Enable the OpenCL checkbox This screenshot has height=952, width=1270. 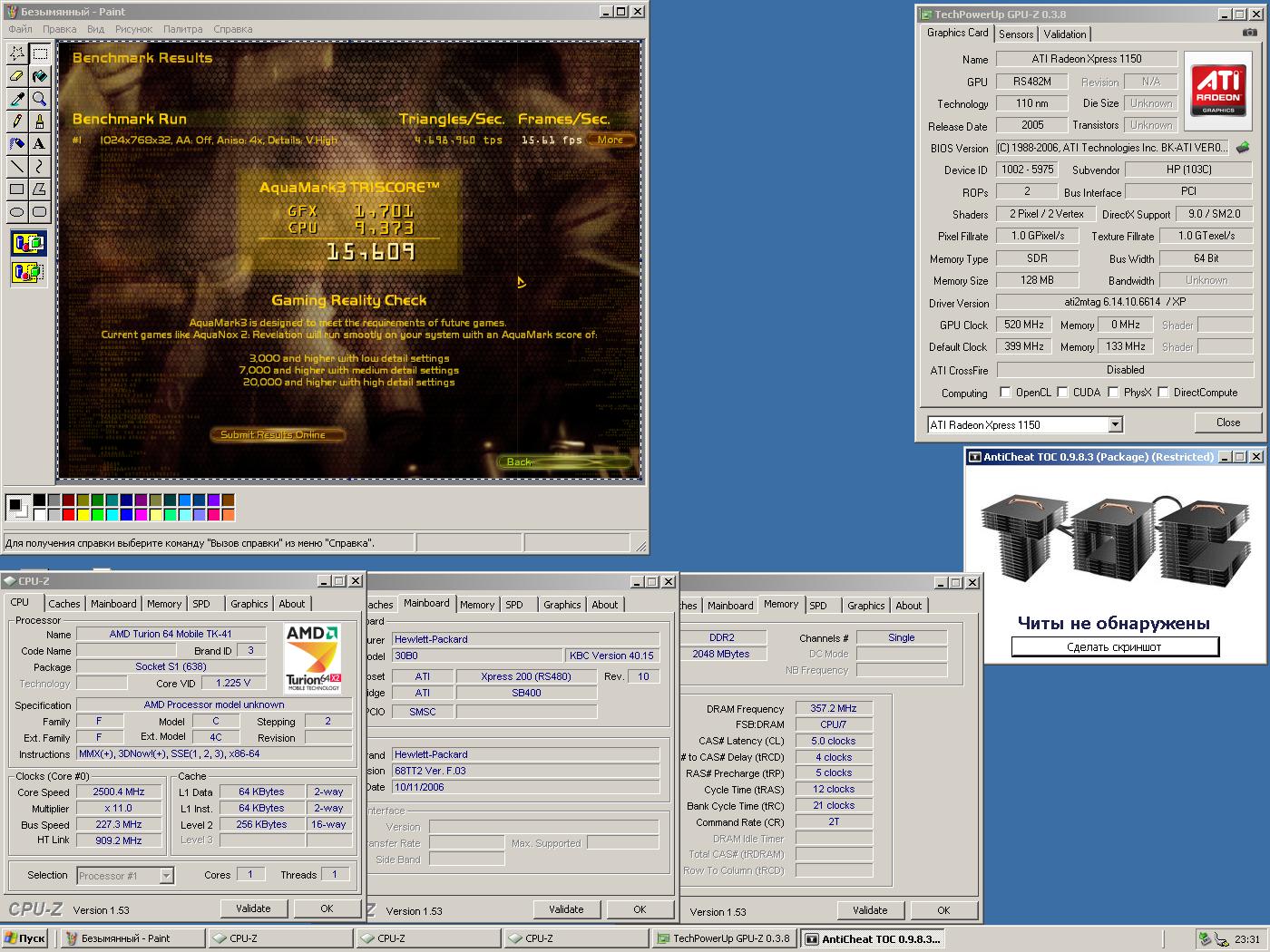click(x=1005, y=393)
